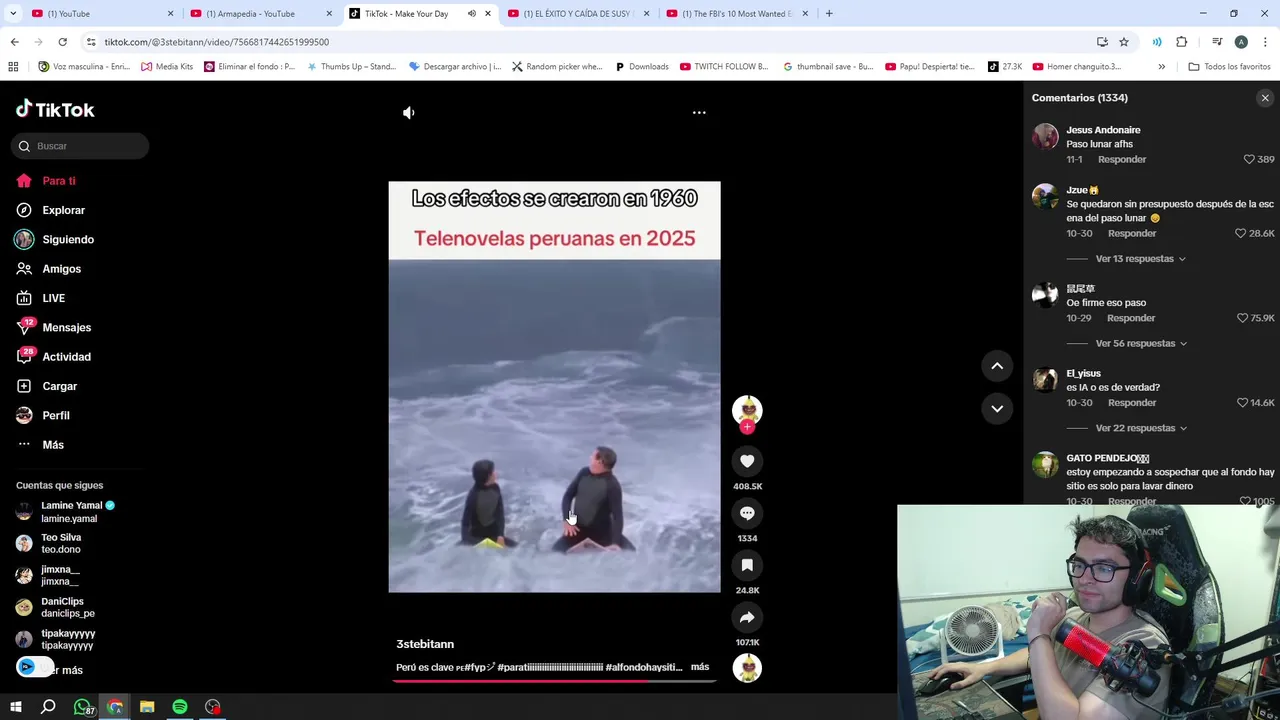The image size is (1280, 720).
Task: Bookmark this page with star icon
Action: click(x=1124, y=42)
